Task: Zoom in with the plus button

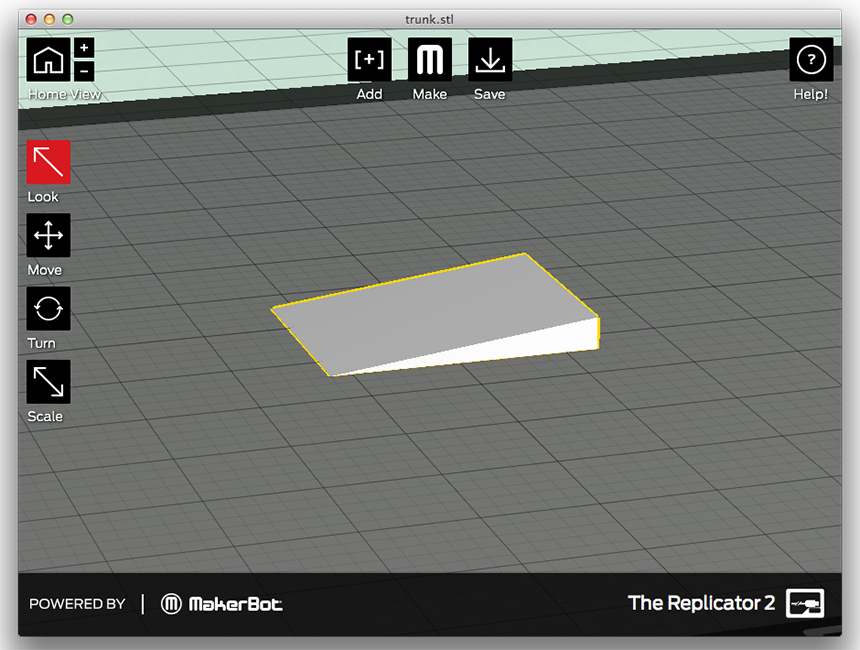Action: click(84, 48)
